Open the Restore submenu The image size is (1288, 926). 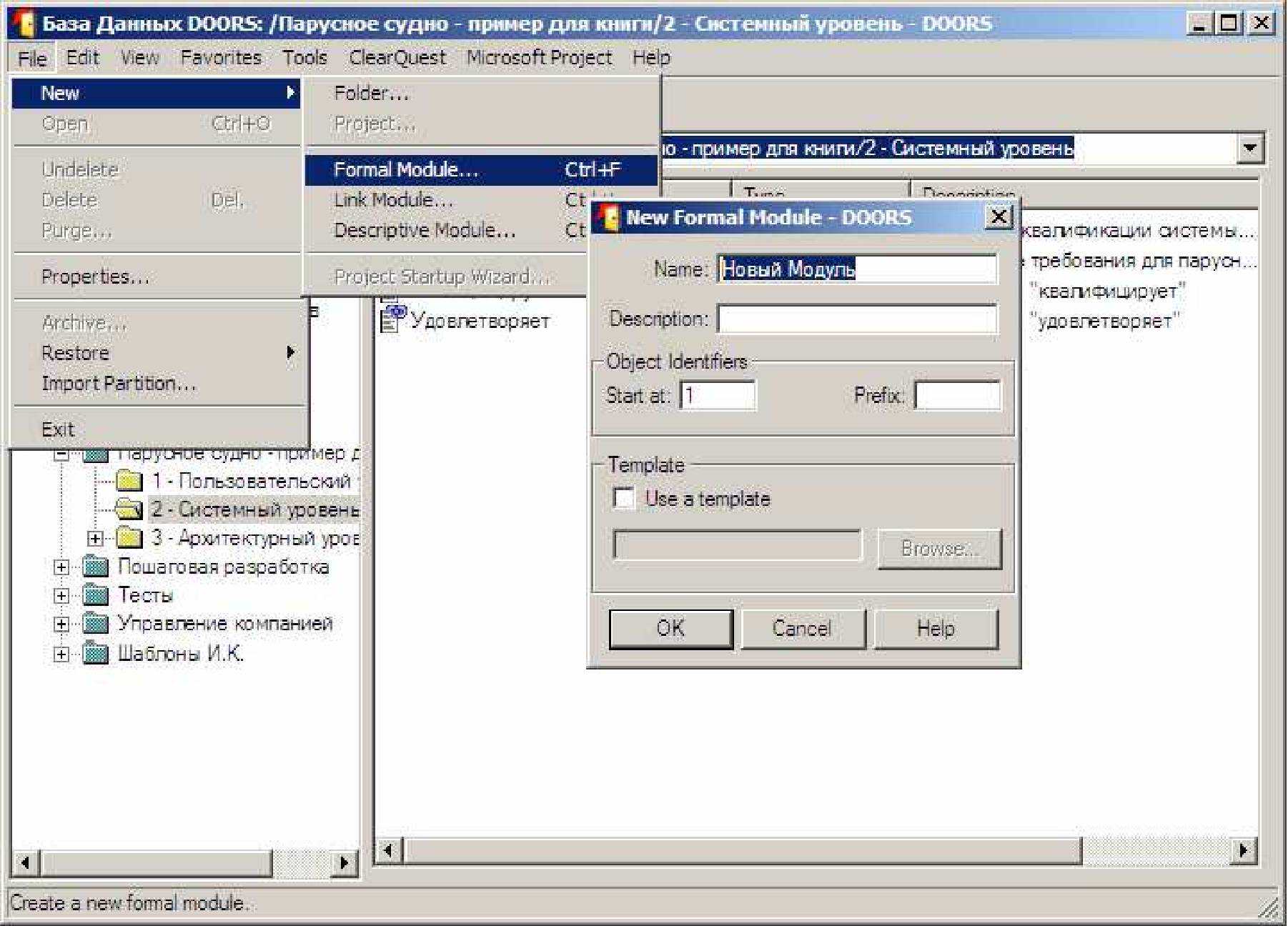point(157,353)
